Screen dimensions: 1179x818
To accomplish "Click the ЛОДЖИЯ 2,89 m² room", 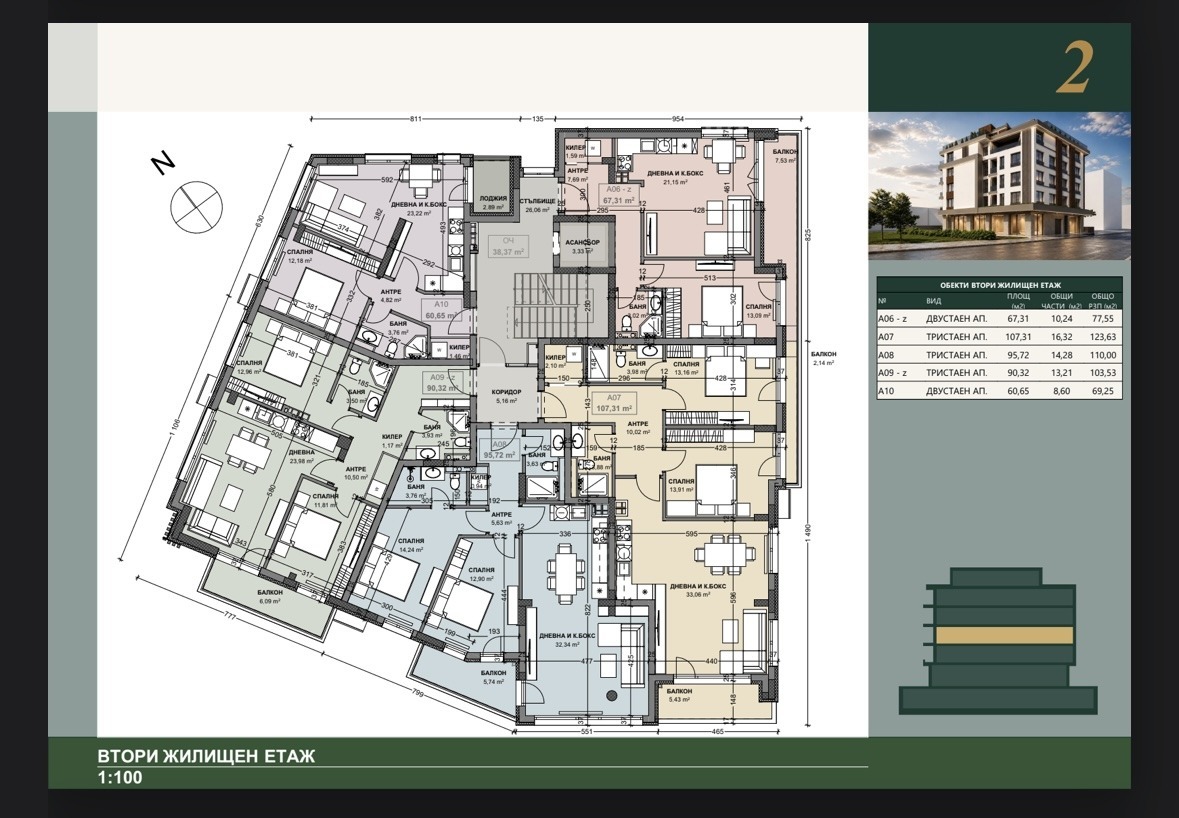I will 493,187.
